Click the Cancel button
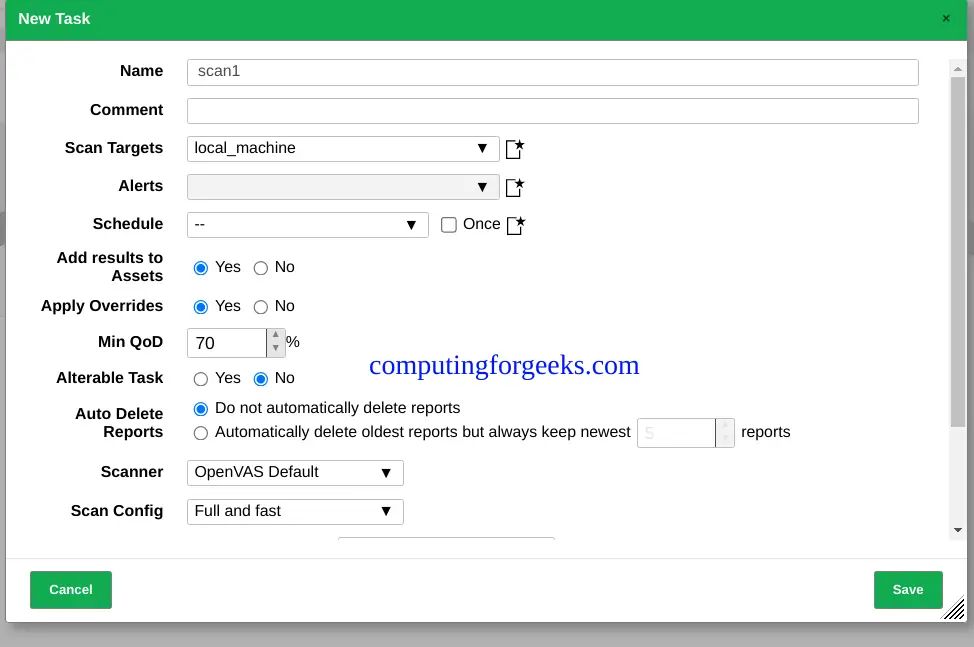Screen dimensions: 974x647 [x=71, y=590]
